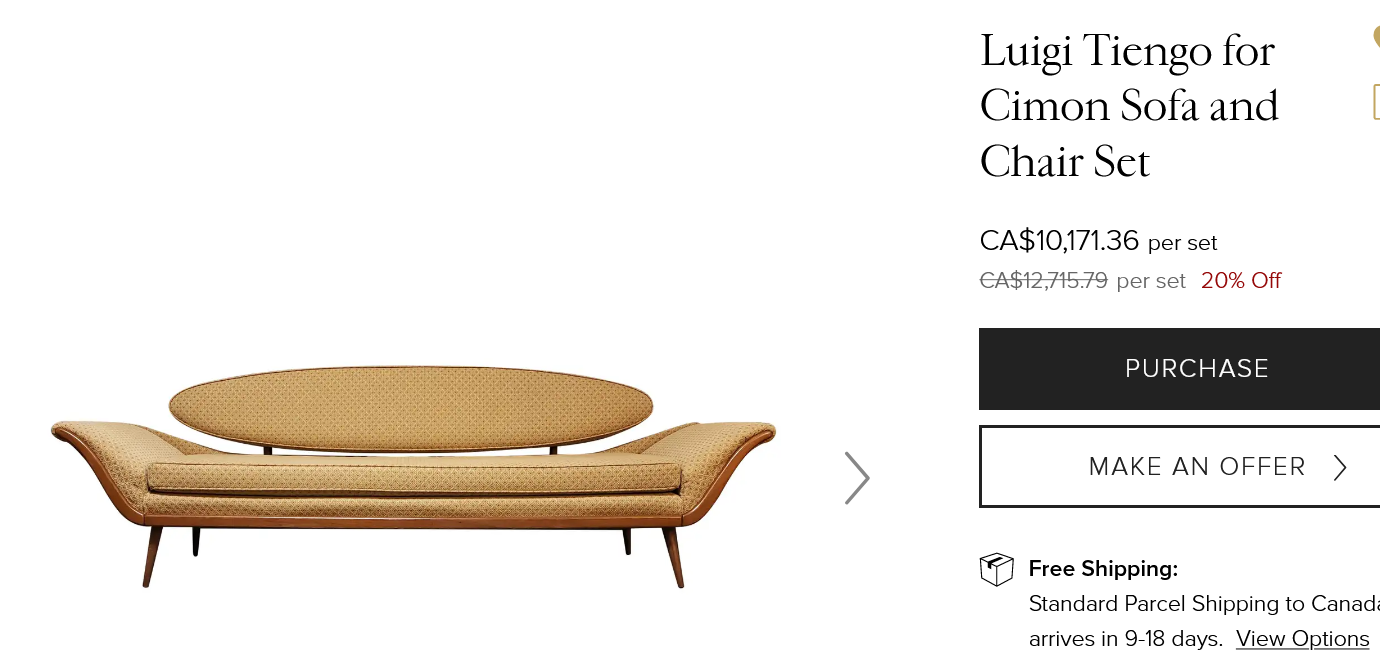Click the arrow inside Make an Offer

1340,467
